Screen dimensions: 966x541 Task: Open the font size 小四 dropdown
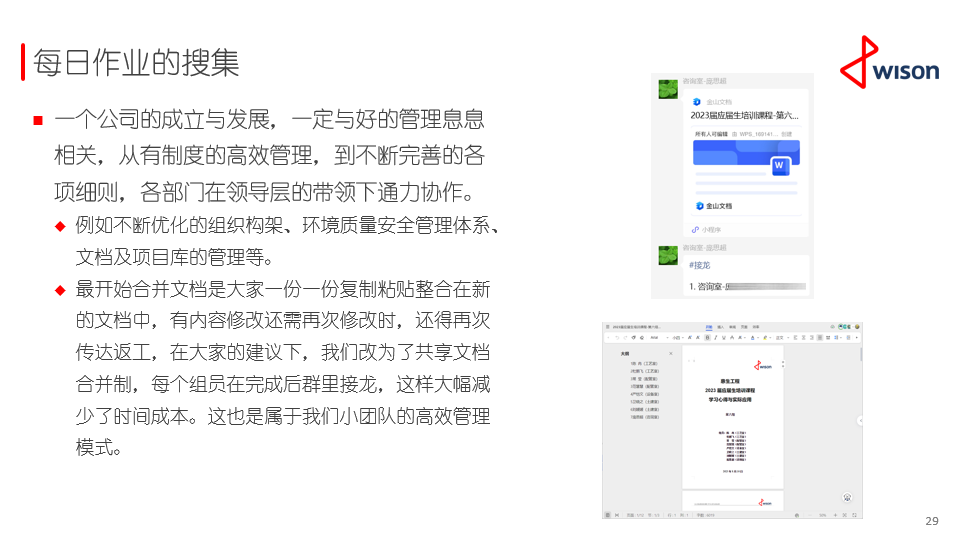(x=679, y=338)
